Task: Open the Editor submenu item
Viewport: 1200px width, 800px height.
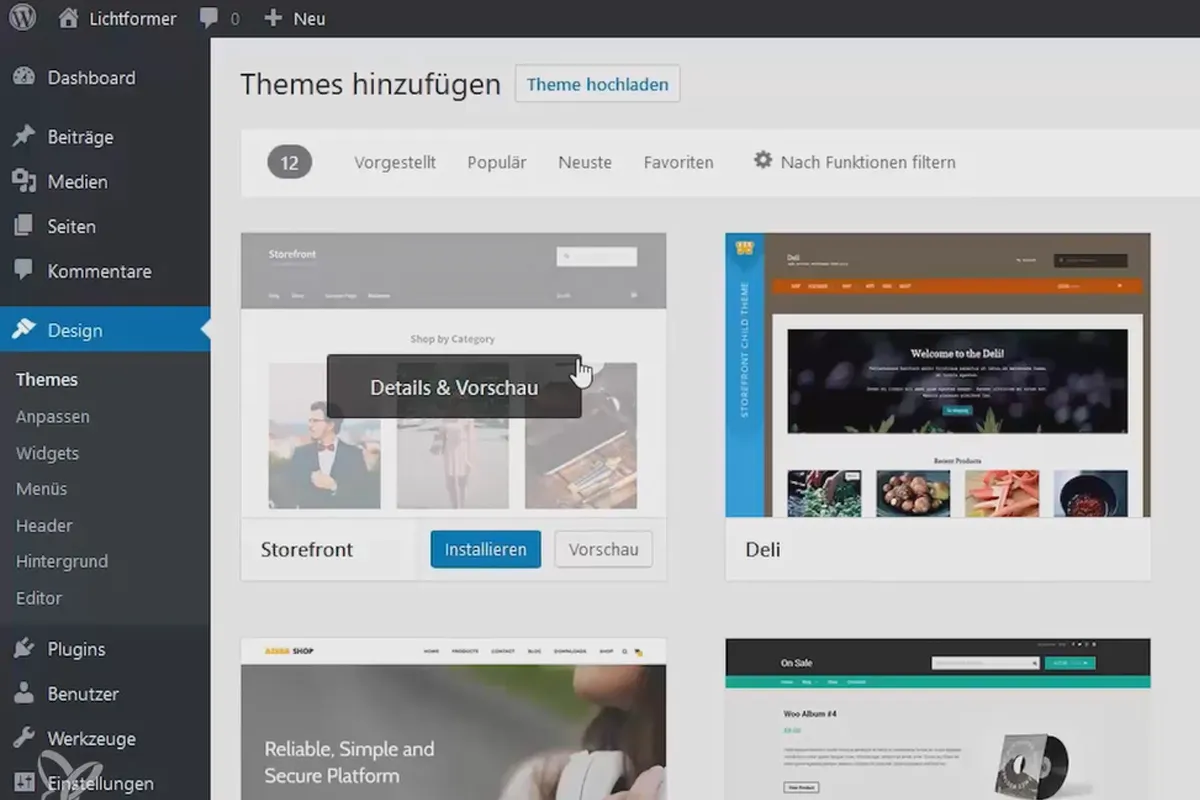Action: click(39, 598)
